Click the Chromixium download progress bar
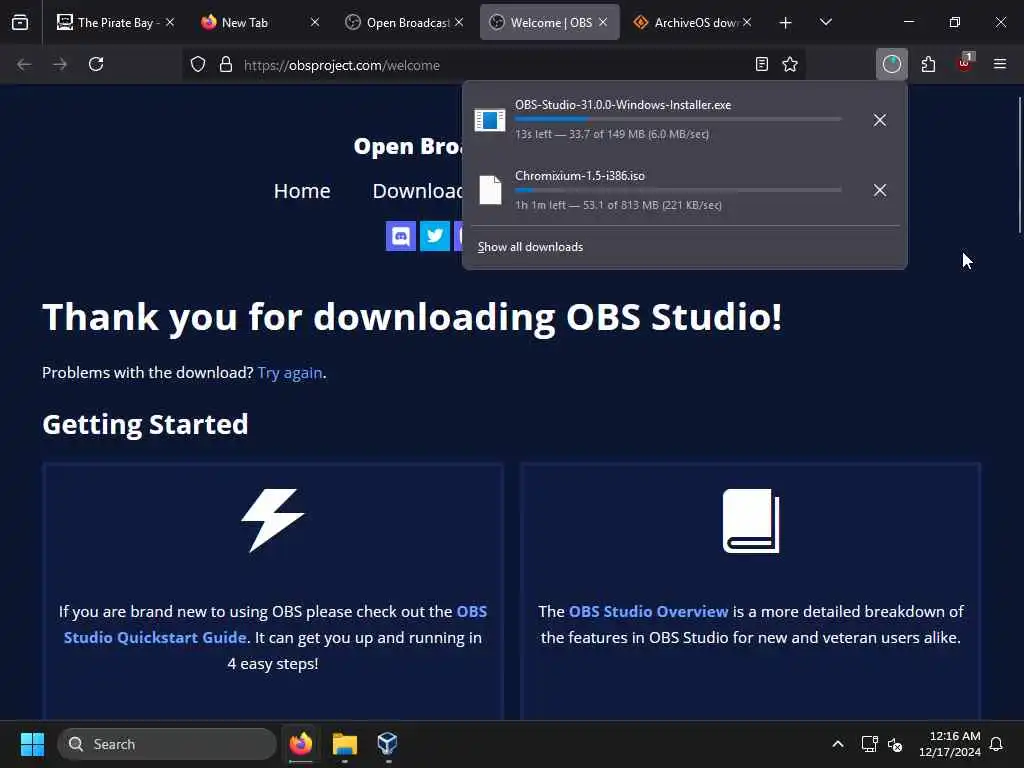The width and height of the screenshot is (1024, 768). click(x=678, y=190)
